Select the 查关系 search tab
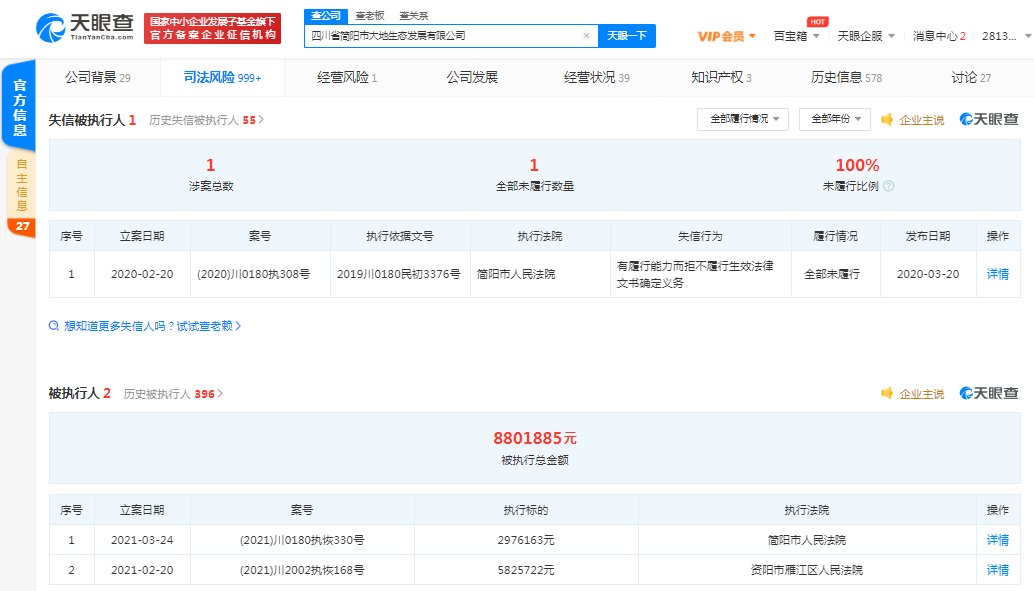The height and width of the screenshot is (591, 1034). 413,15
